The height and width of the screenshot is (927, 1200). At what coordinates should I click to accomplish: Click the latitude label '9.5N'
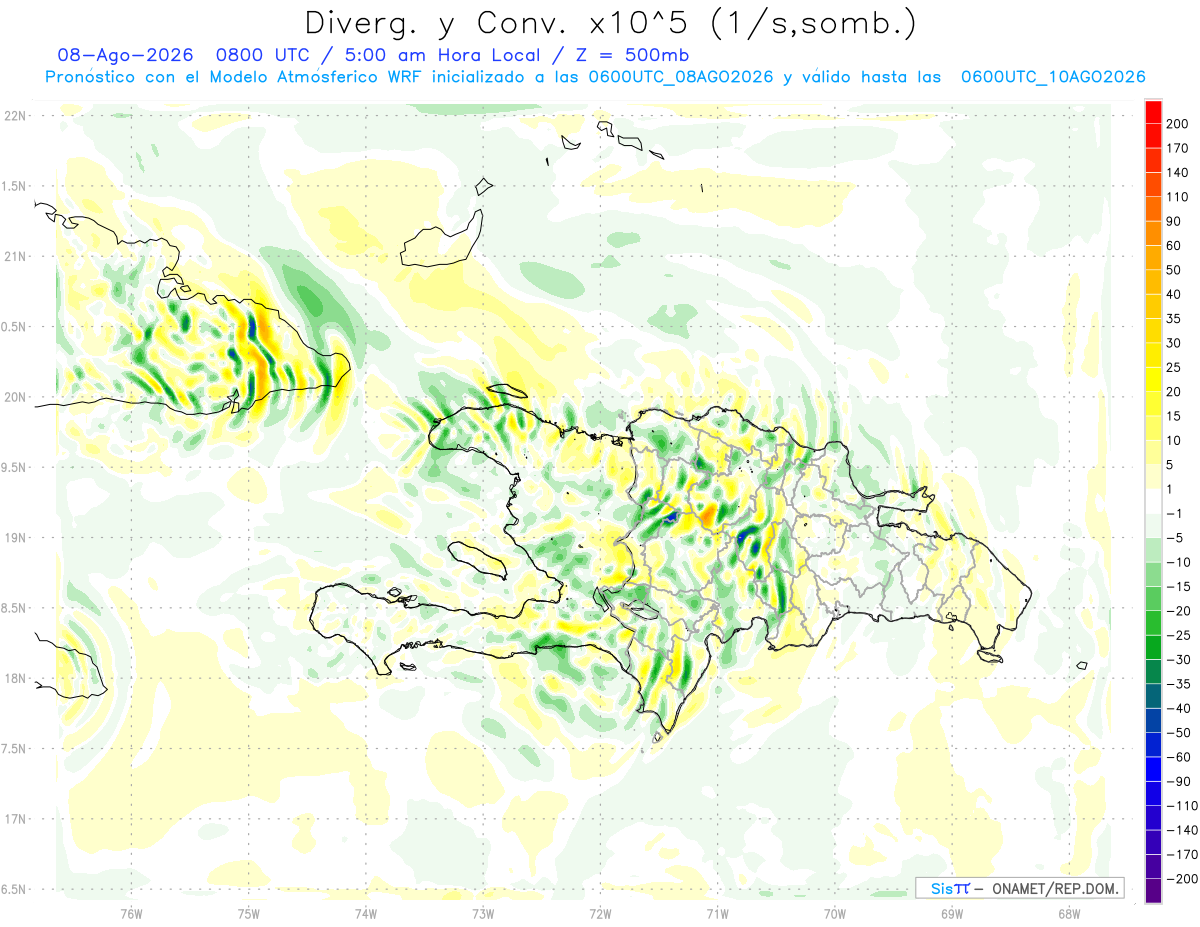[14, 467]
